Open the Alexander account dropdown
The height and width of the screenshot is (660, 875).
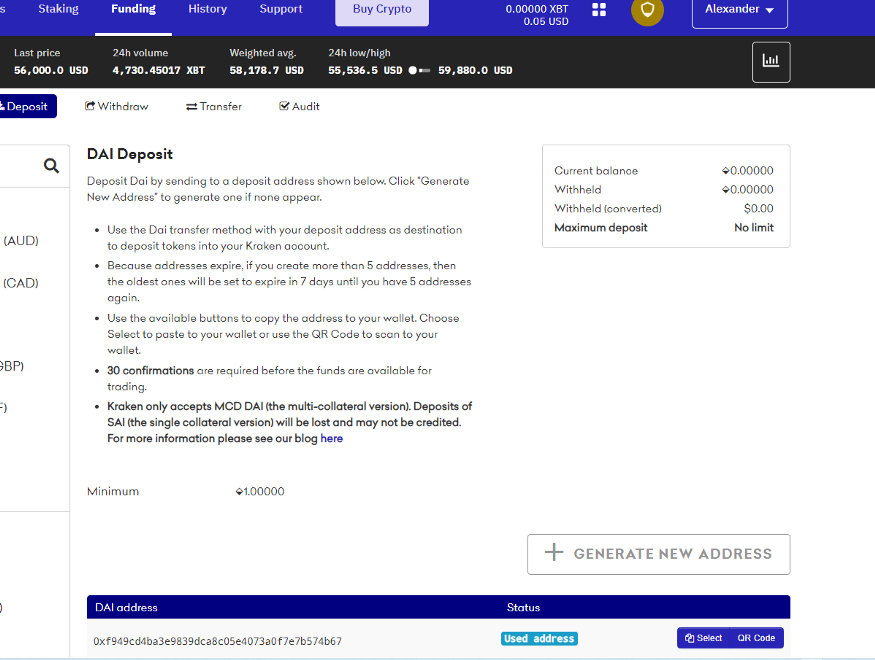click(739, 12)
